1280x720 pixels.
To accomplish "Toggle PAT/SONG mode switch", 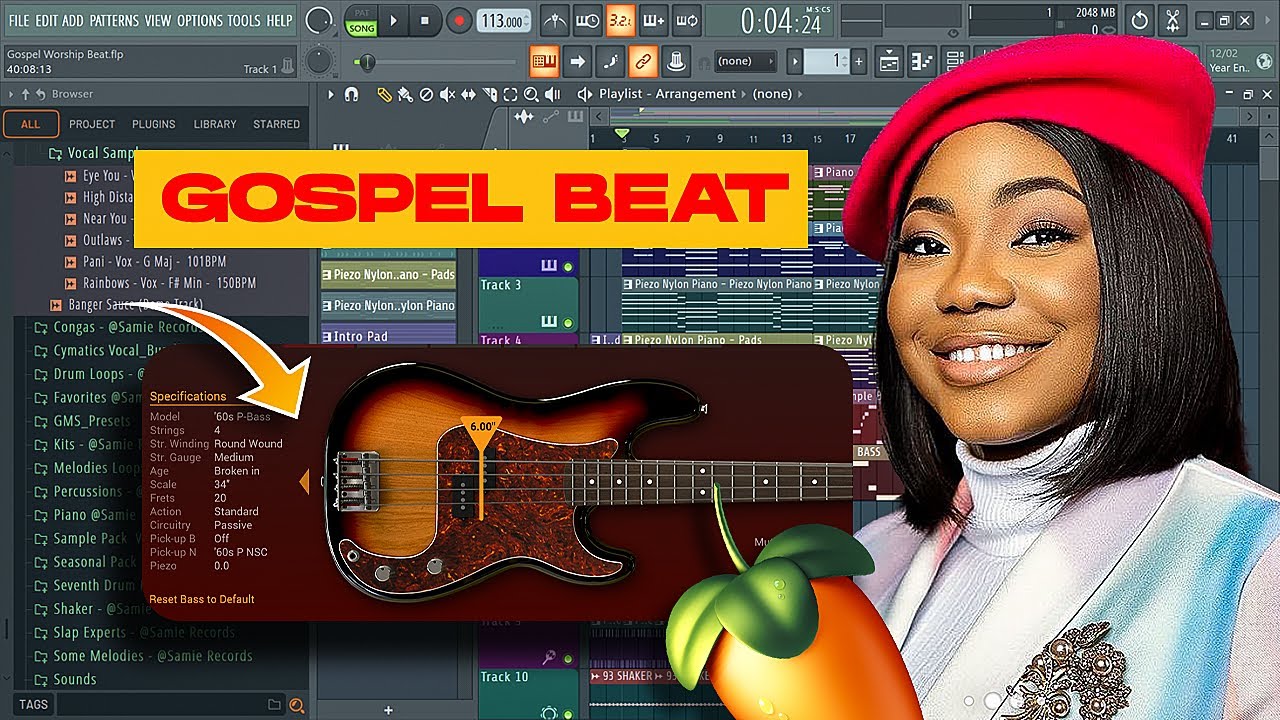I will (x=361, y=20).
